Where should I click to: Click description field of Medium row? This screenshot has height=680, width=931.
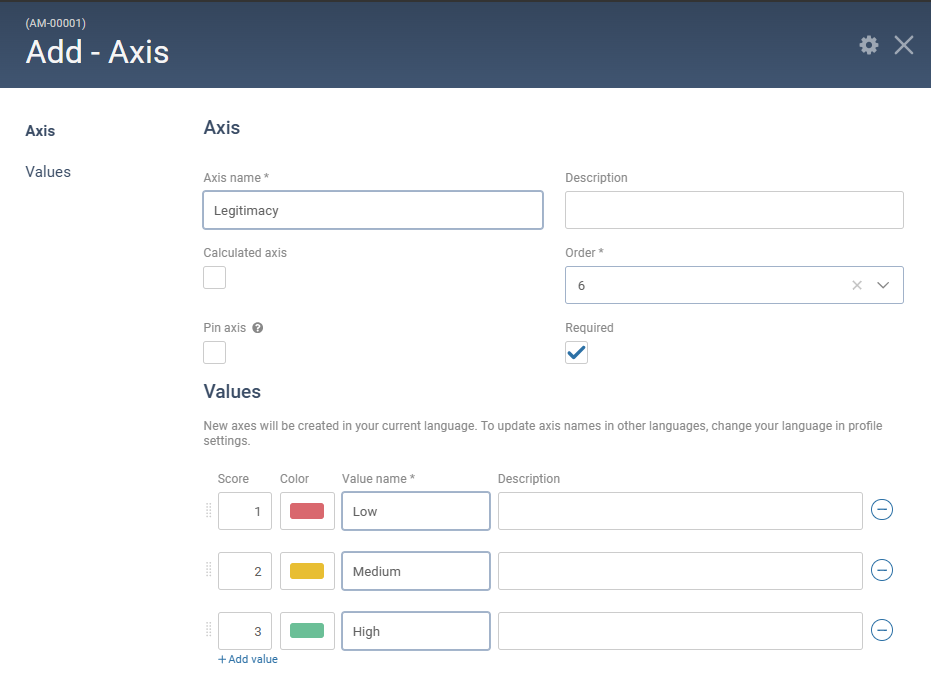coord(680,571)
